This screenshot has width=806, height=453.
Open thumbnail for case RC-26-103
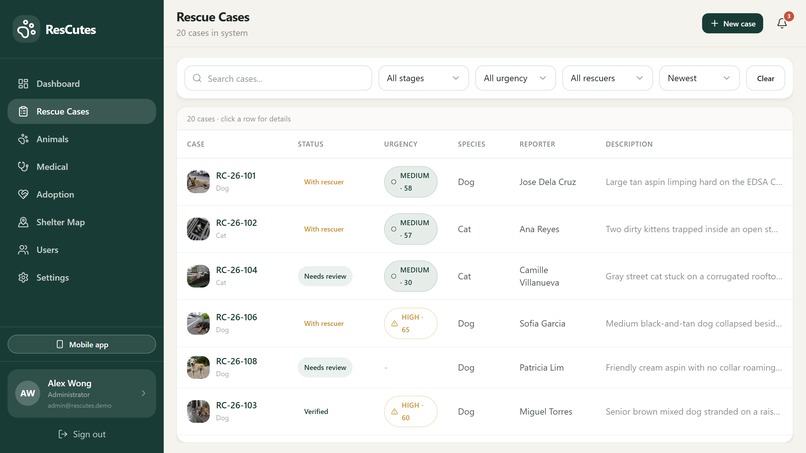[198, 411]
